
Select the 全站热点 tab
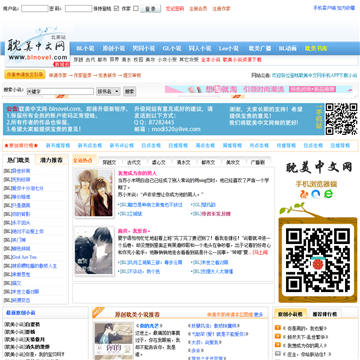click(x=84, y=160)
